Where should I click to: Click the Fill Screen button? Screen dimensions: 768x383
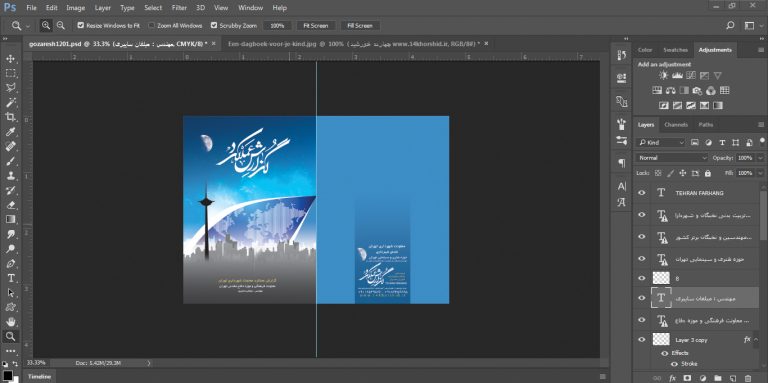[x=360, y=25]
